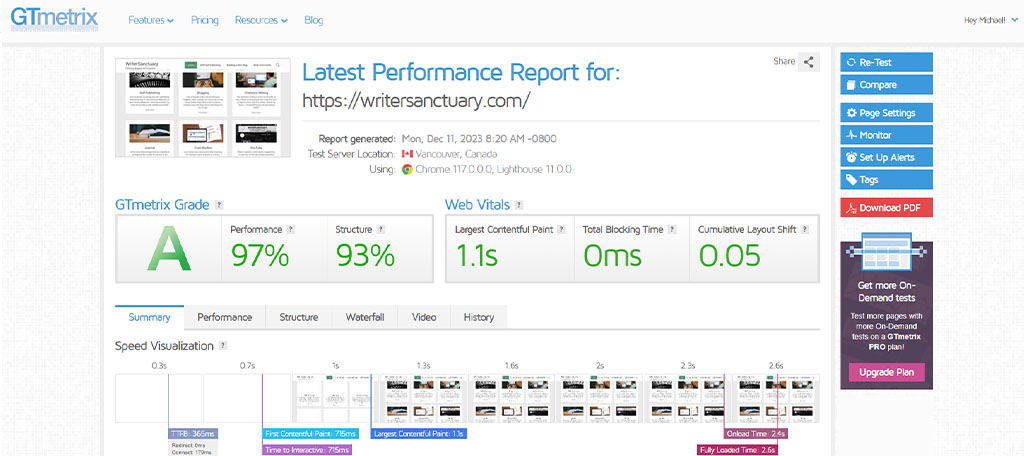Click help icon beside Largest Contentful Paint
Screen dimensions: 1024x456
pyautogui.click(x=562, y=229)
